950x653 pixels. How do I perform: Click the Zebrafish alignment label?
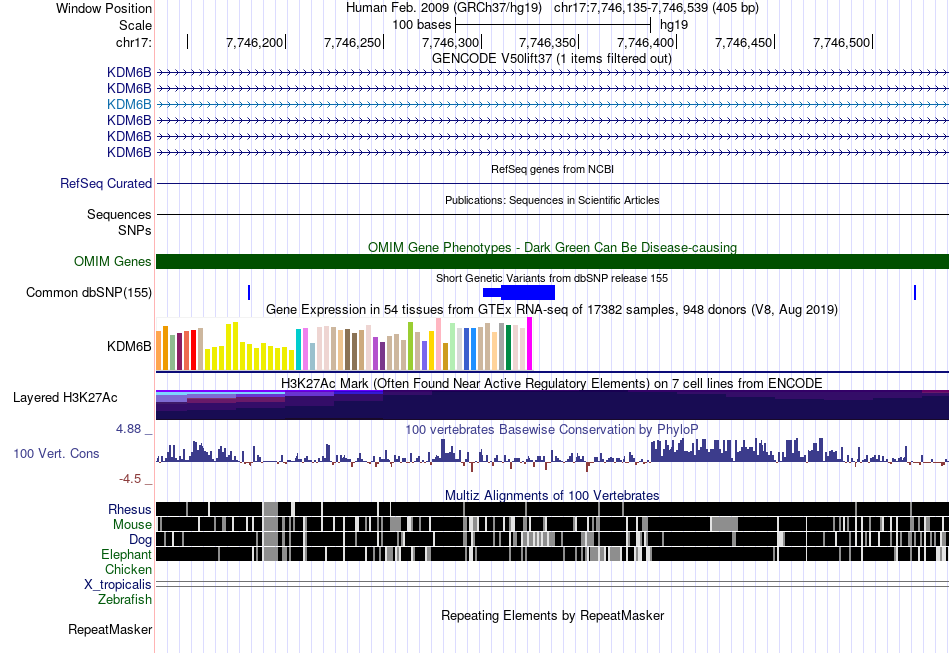(125, 600)
